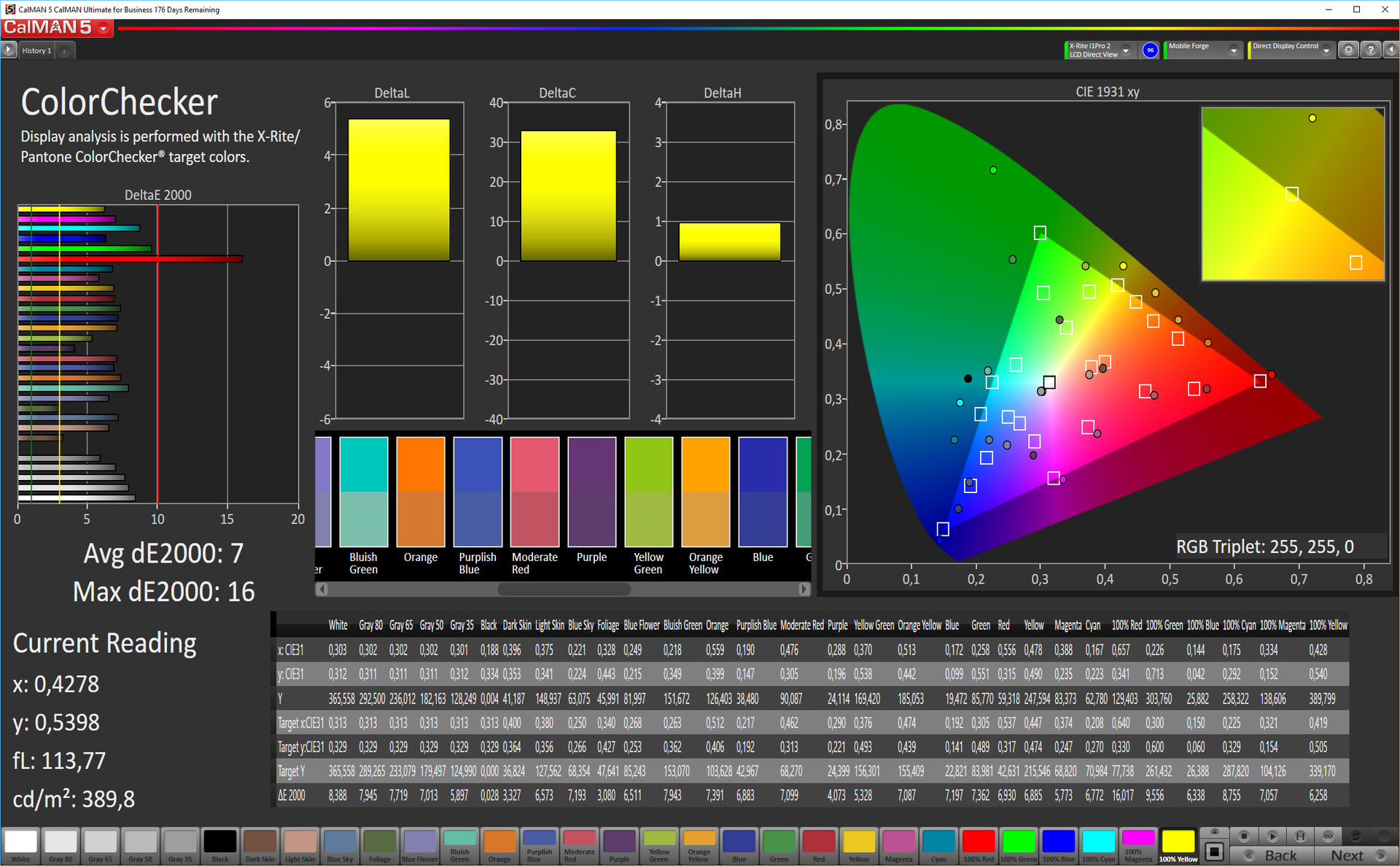Click the DeltaH chart bar

(729, 241)
